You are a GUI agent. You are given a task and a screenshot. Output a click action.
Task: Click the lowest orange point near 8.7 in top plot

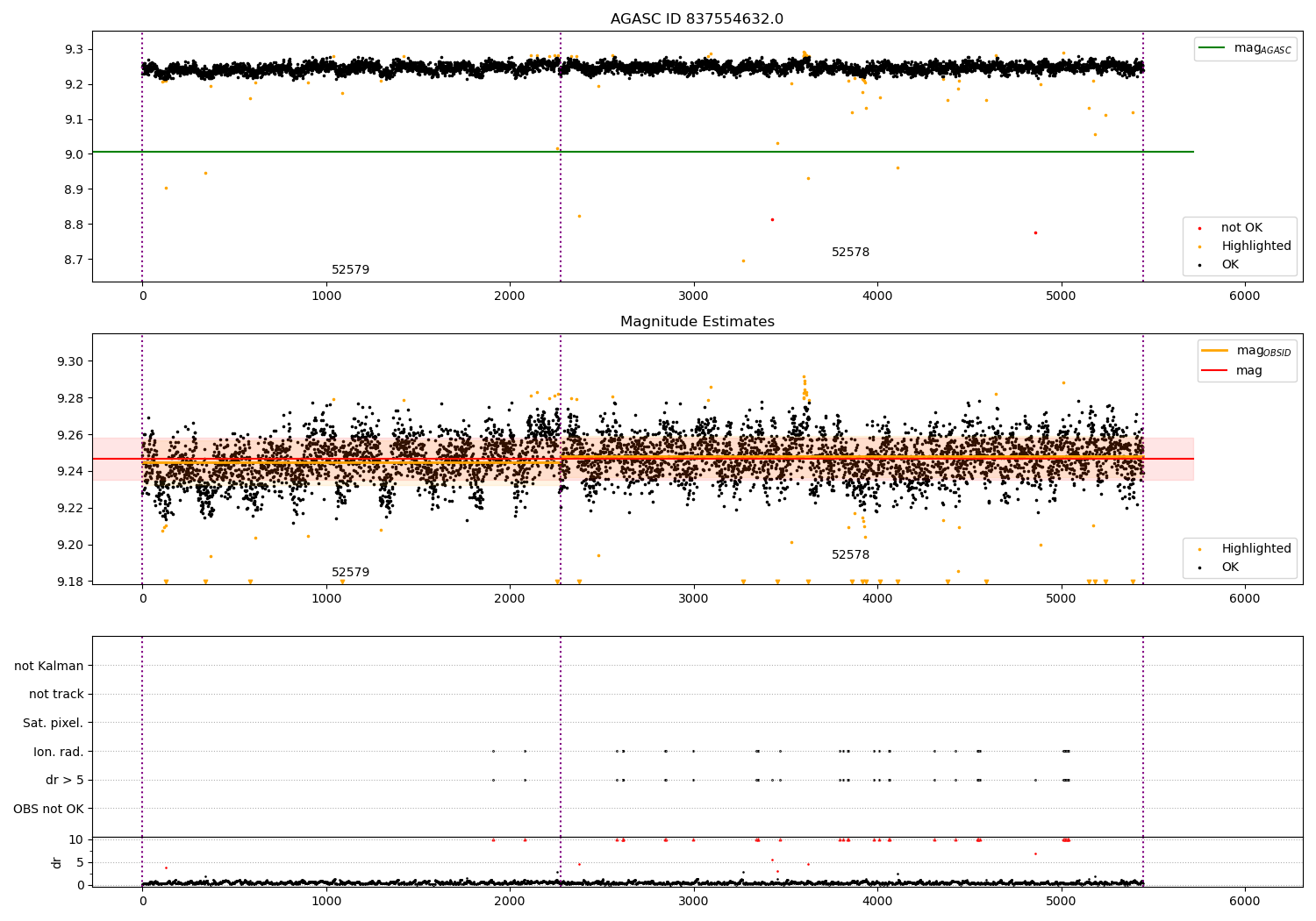(x=743, y=261)
